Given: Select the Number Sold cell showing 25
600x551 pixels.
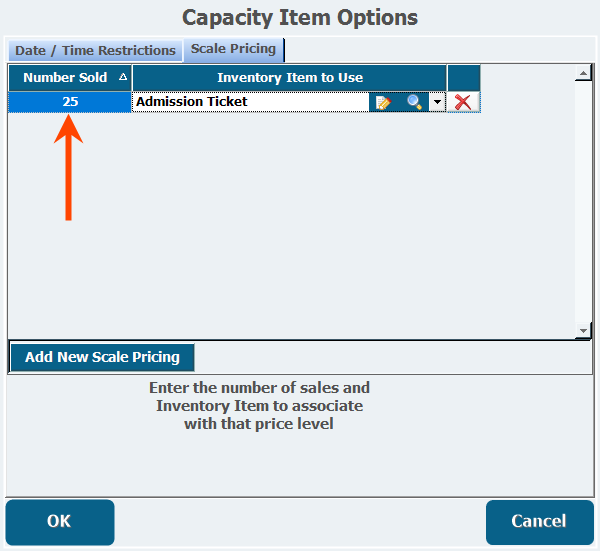Looking at the screenshot, I should 70,102.
